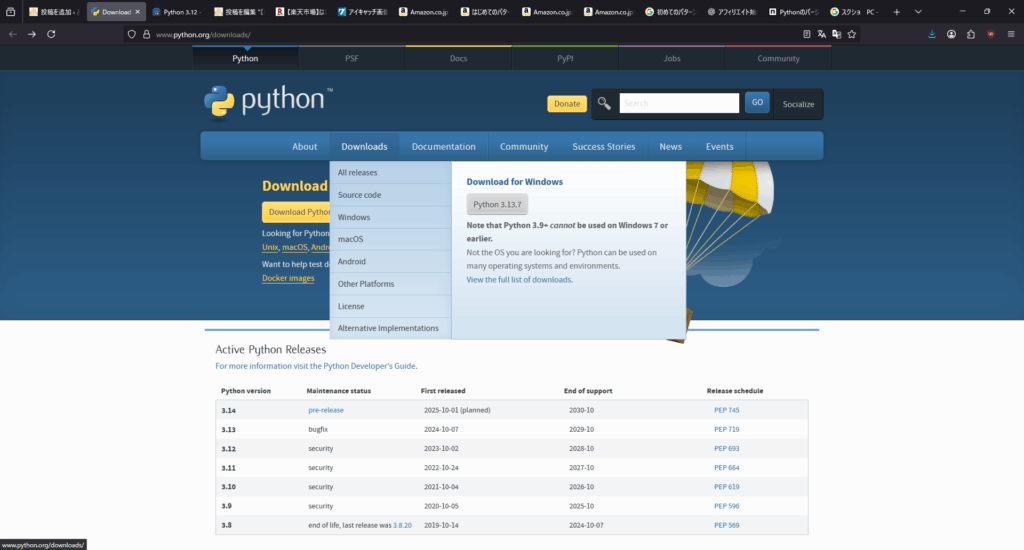Click the yellow Donate button
The width and height of the screenshot is (1024, 550).
tap(567, 104)
